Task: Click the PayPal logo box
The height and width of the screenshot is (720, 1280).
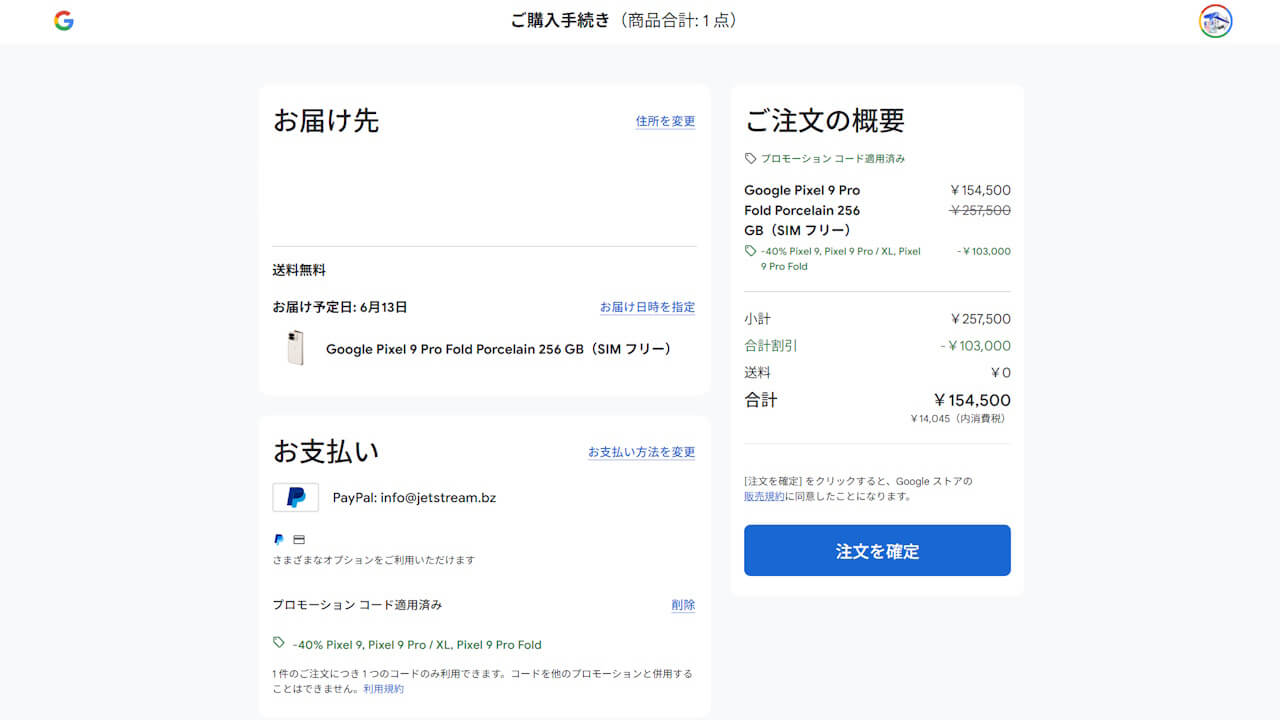Action: (296, 497)
